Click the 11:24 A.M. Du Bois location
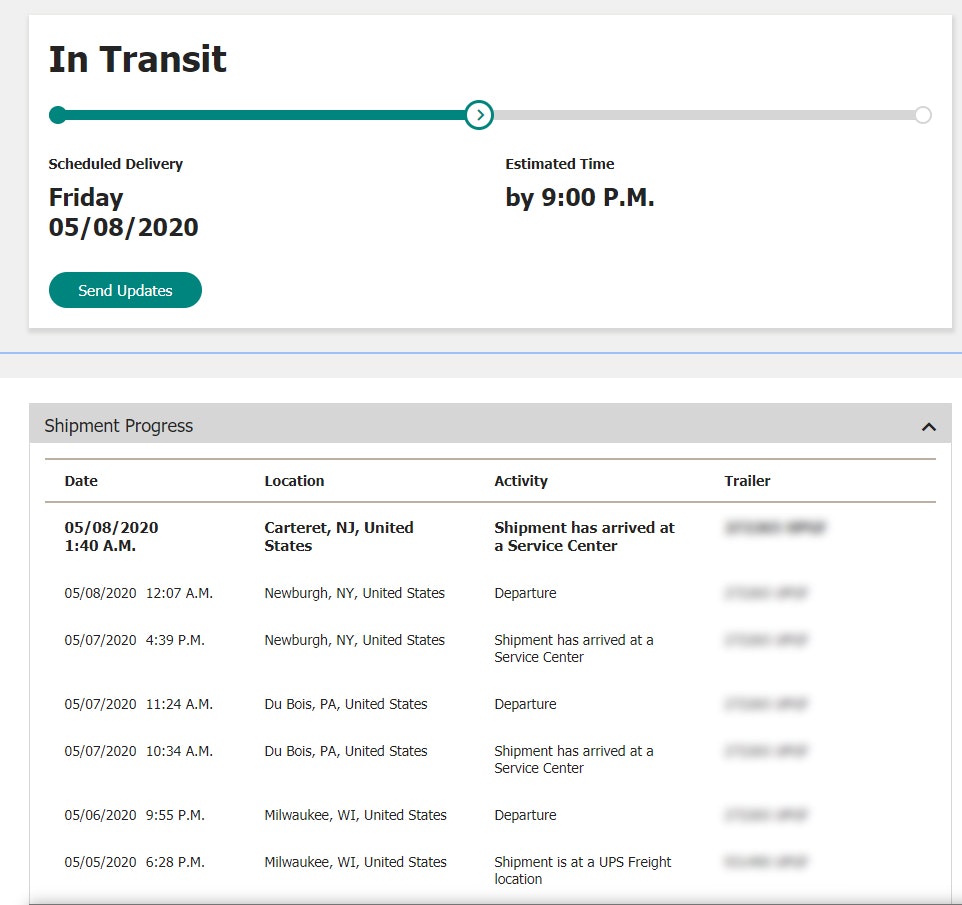This screenshot has height=905, width=962. pos(345,704)
